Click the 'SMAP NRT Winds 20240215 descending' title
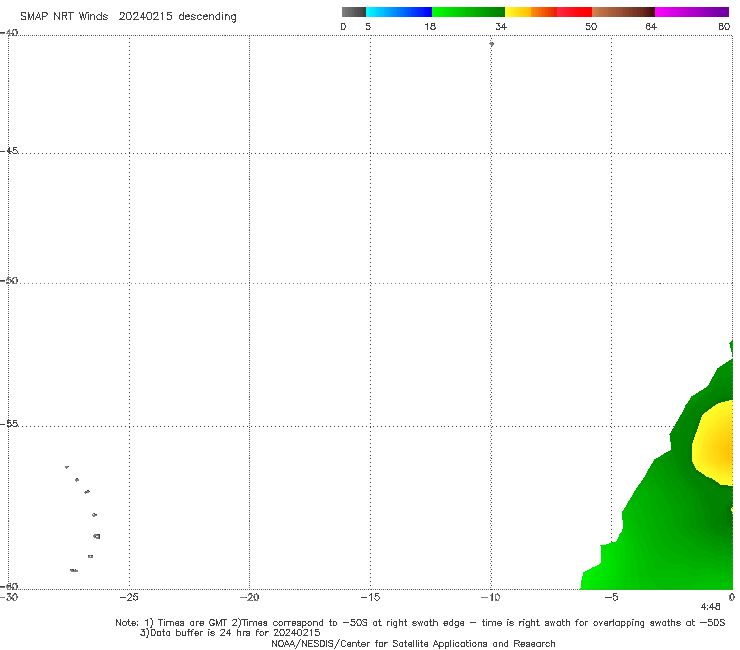Screen dimensions: 740x650 [x=128, y=17]
